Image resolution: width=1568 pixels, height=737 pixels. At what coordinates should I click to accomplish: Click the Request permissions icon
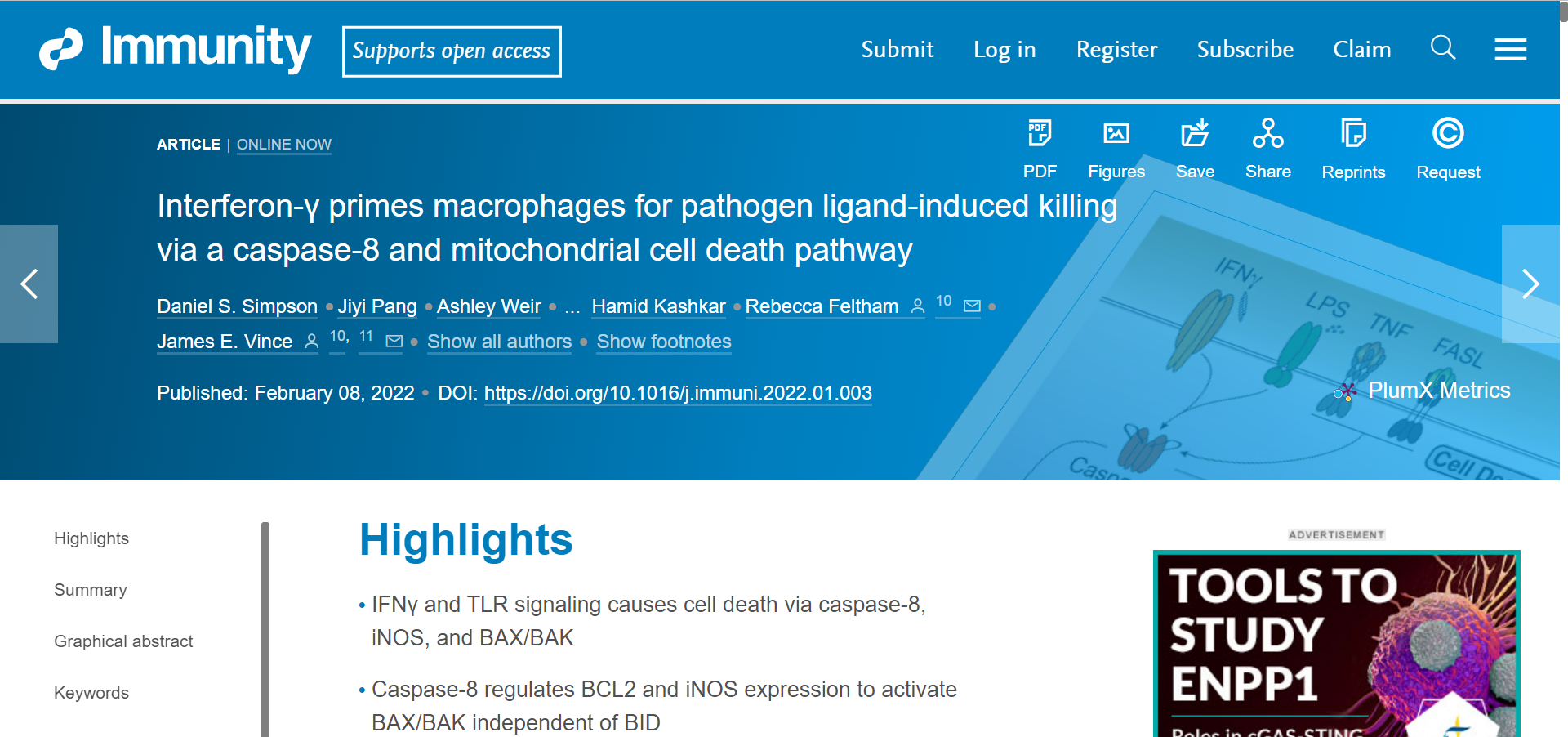pyautogui.click(x=1448, y=133)
